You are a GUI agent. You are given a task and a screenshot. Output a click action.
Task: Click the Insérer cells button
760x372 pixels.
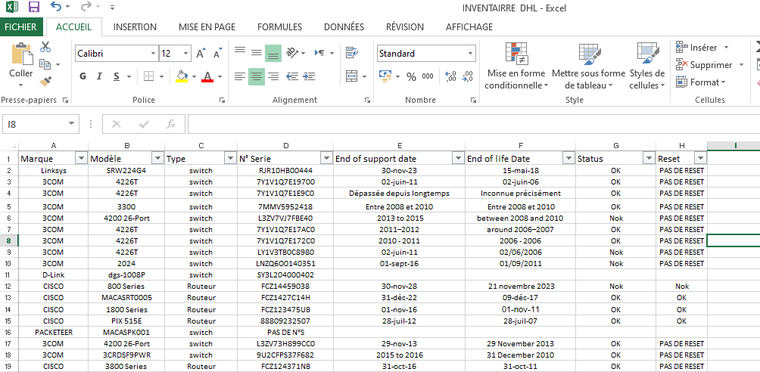702,48
